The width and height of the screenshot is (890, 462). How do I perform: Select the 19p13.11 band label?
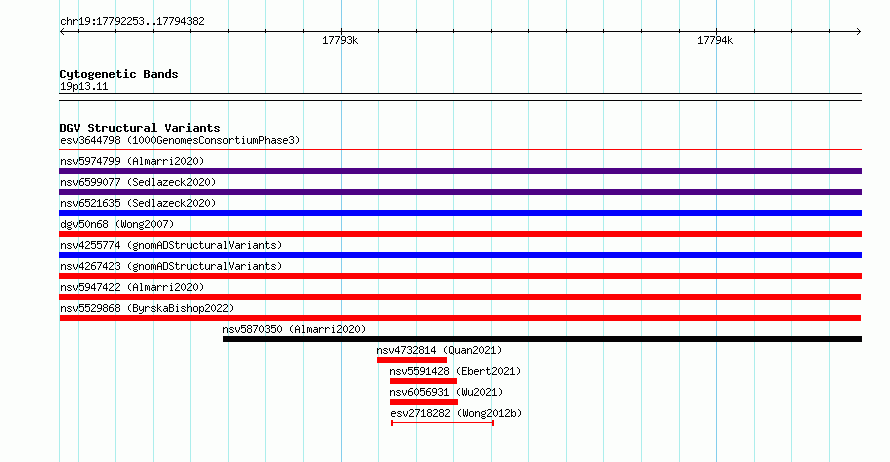tap(84, 86)
